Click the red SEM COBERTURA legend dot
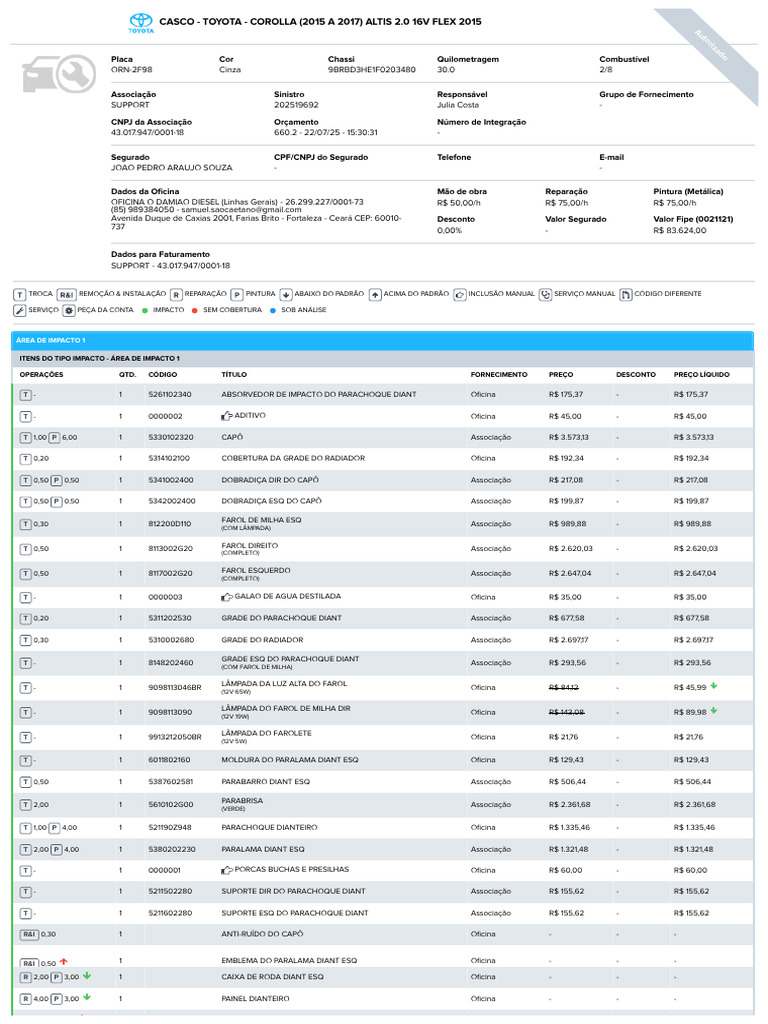This screenshot has height=1024, width=768. pyautogui.click(x=195, y=311)
